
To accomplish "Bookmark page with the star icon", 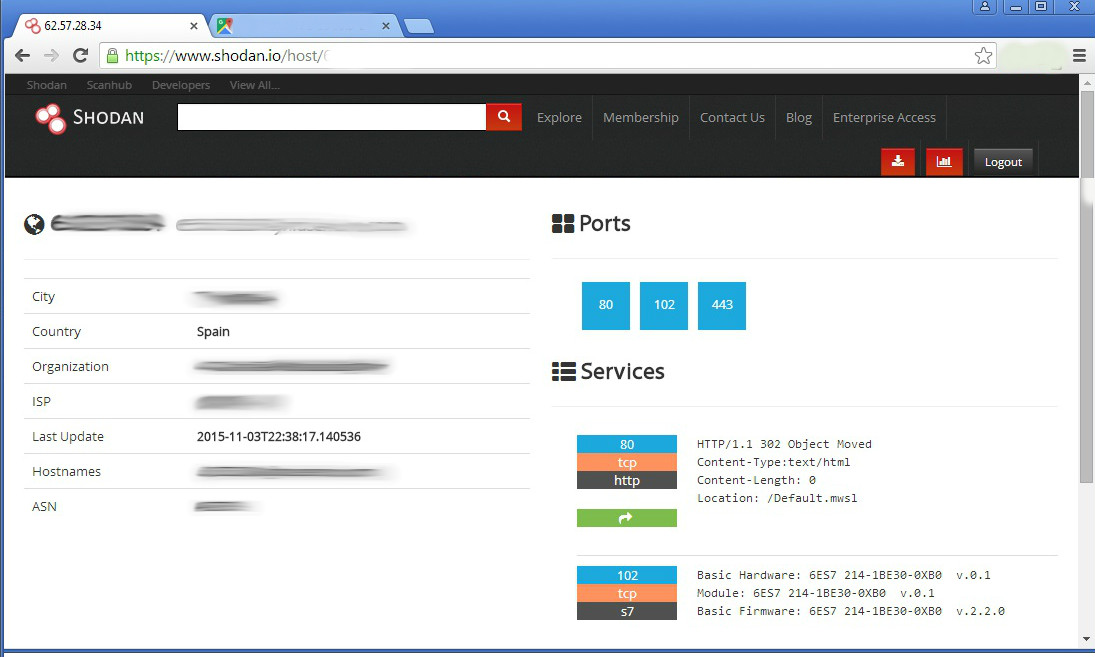I will point(983,55).
